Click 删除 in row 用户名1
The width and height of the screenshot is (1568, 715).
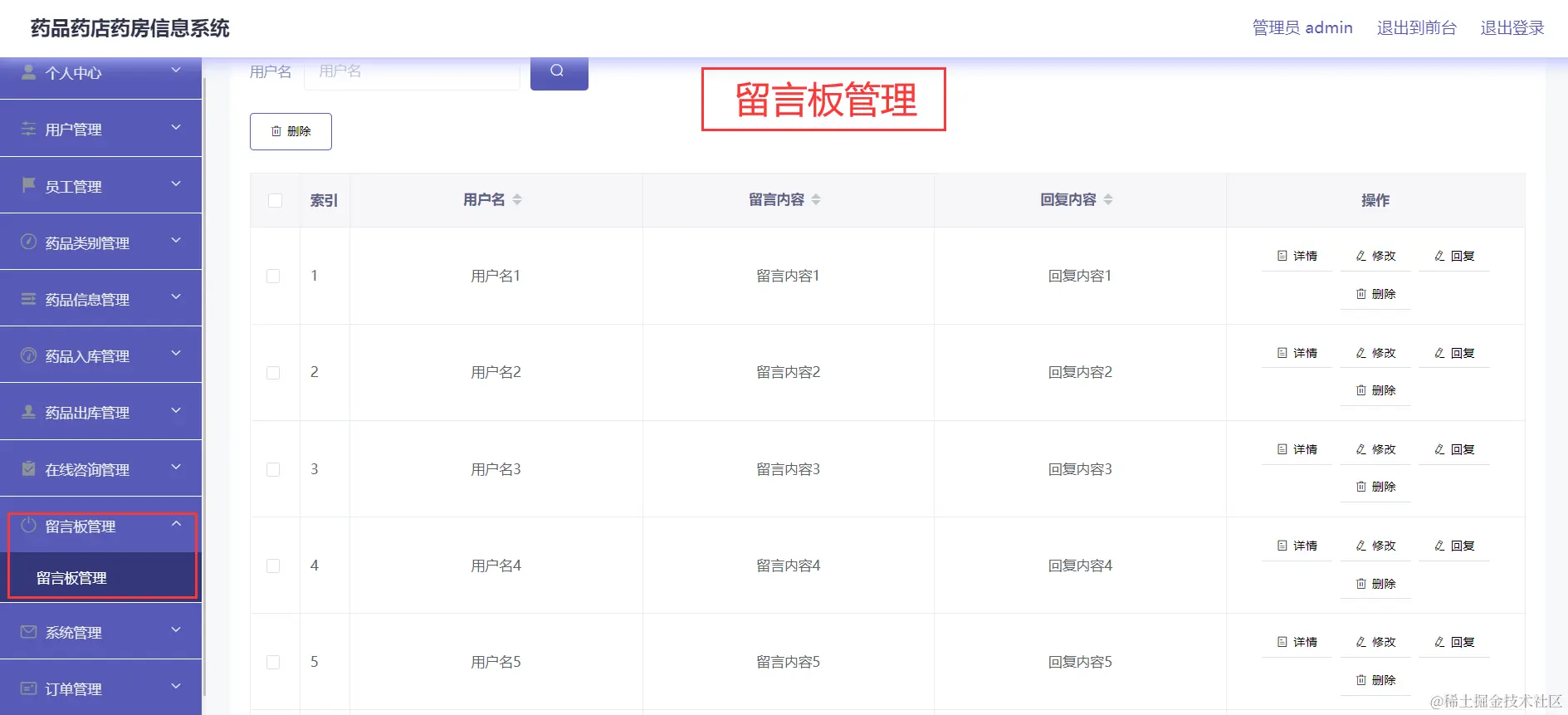pyautogui.click(x=1375, y=294)
